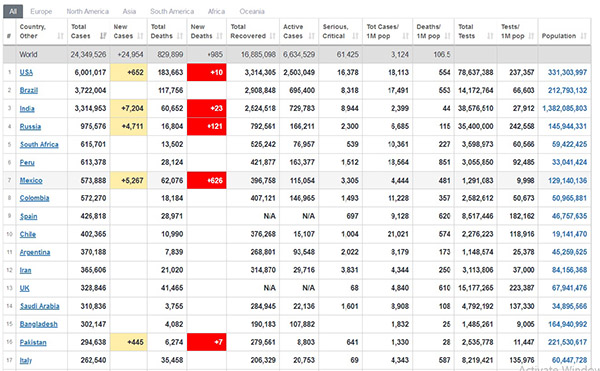Sort by Total Recovered column arrows
Viewport: 600px width, 371px height.
tap(273, 36)
